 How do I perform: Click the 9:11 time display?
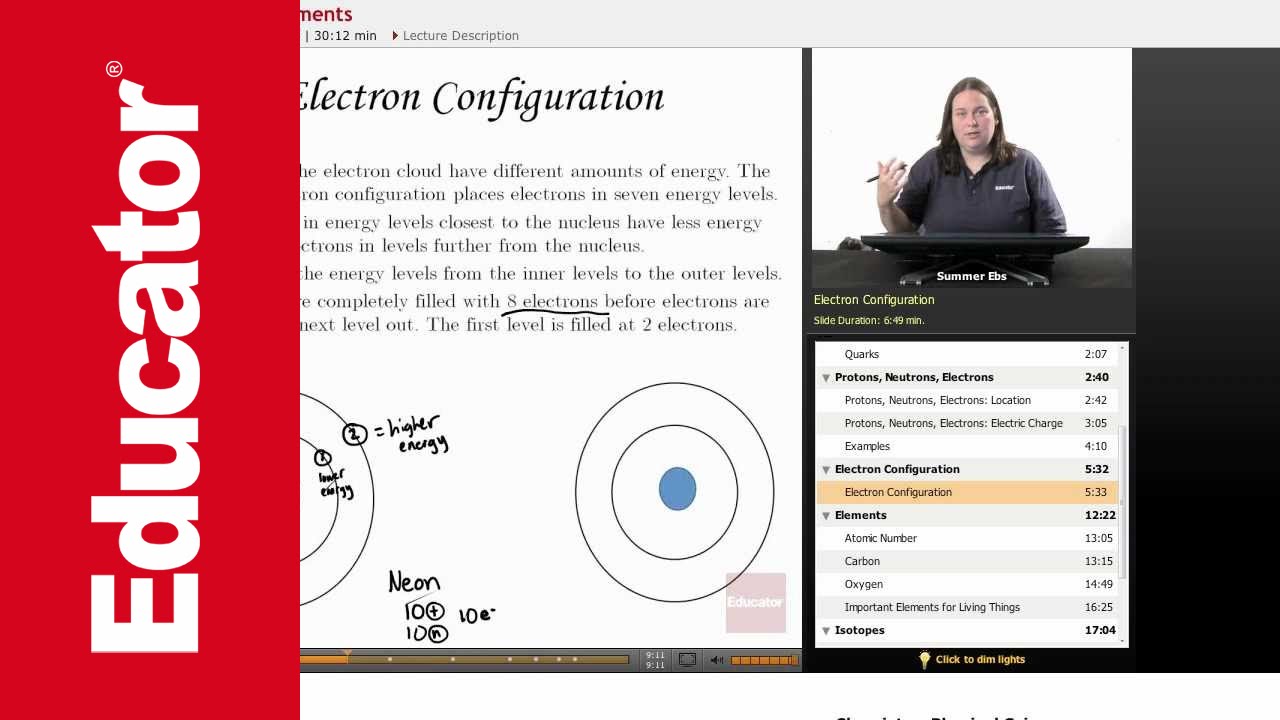655,660
